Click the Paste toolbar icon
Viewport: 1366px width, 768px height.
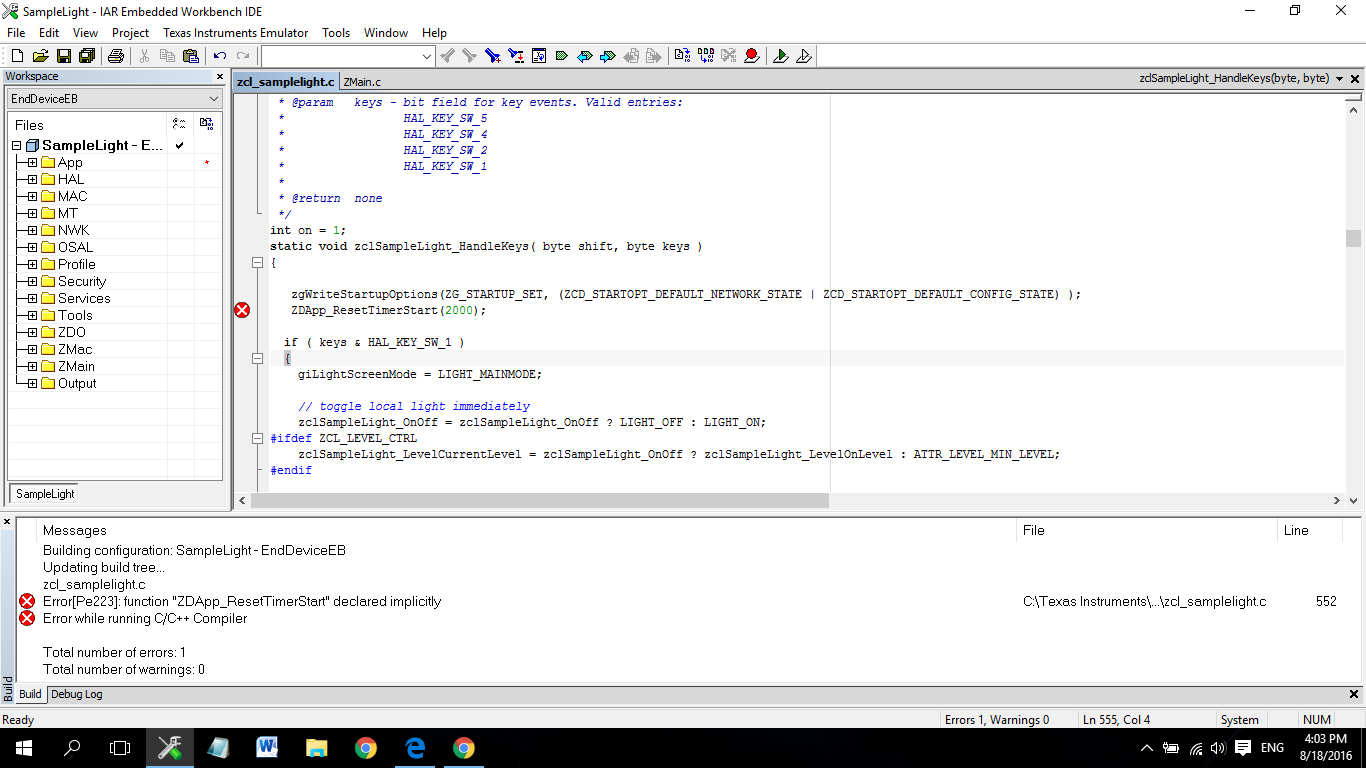(x=190, y=56)
